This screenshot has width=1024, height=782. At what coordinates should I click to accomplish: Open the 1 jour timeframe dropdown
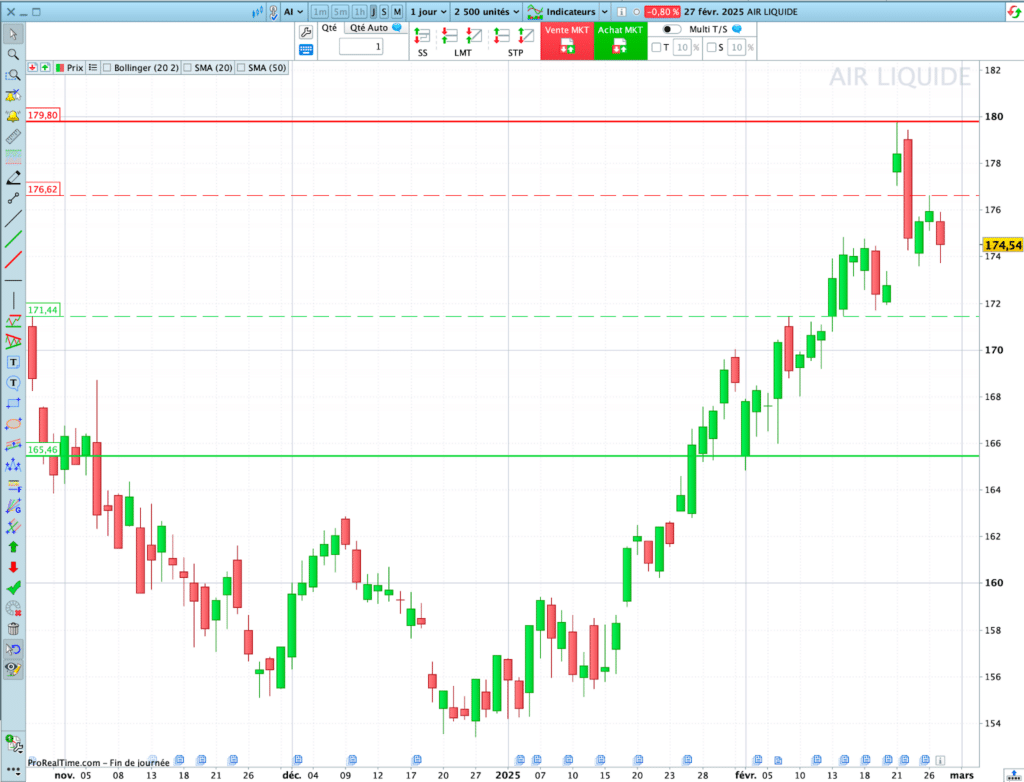coord(428,12)
